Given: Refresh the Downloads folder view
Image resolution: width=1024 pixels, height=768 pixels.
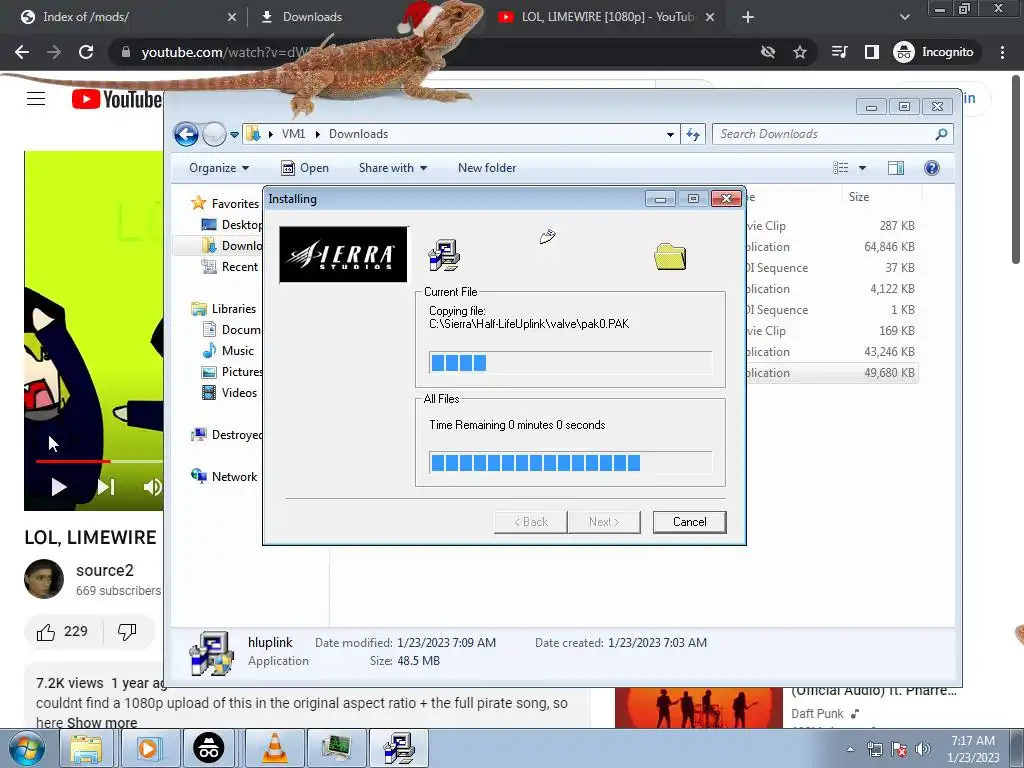Looking at the screenshot, I should (x=693, y=135).
